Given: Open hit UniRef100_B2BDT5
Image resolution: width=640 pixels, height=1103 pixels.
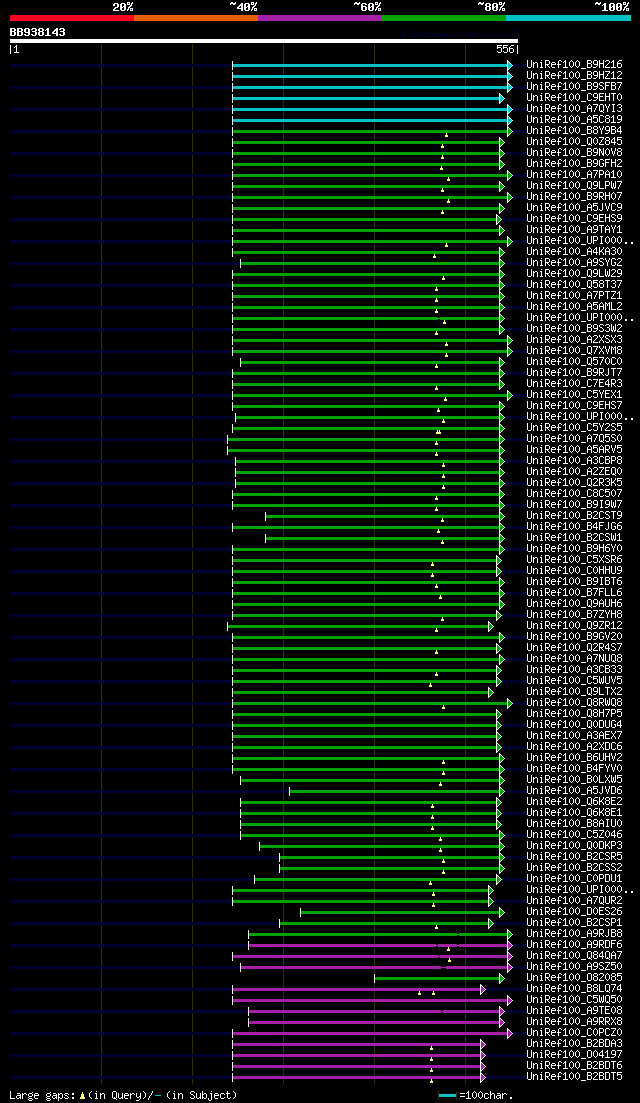Looking at the screenshot, I should click(574, 1076).
